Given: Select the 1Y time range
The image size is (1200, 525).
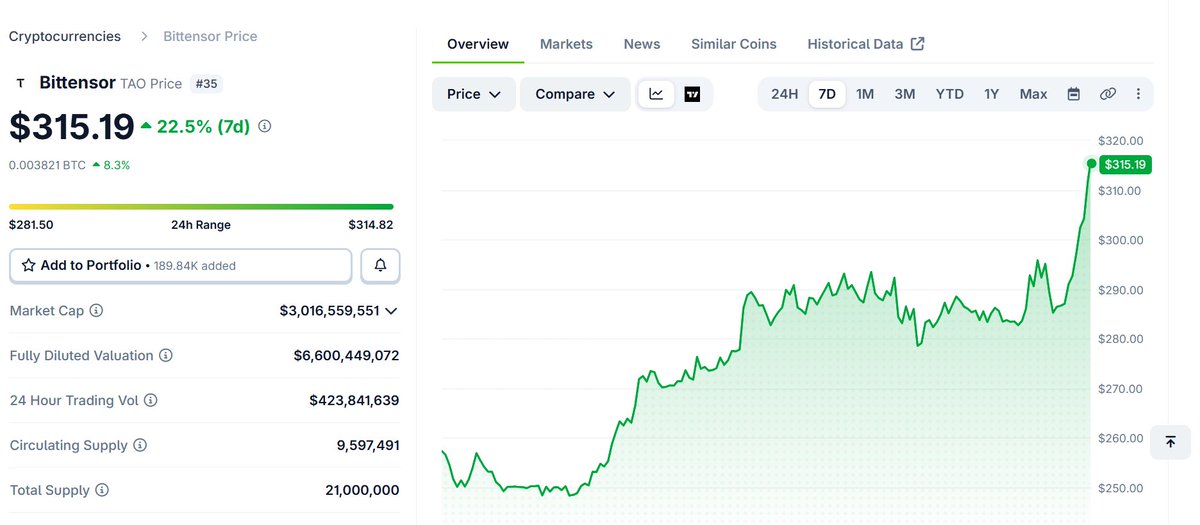Looking at the screenshot, I should pos(991,94).
